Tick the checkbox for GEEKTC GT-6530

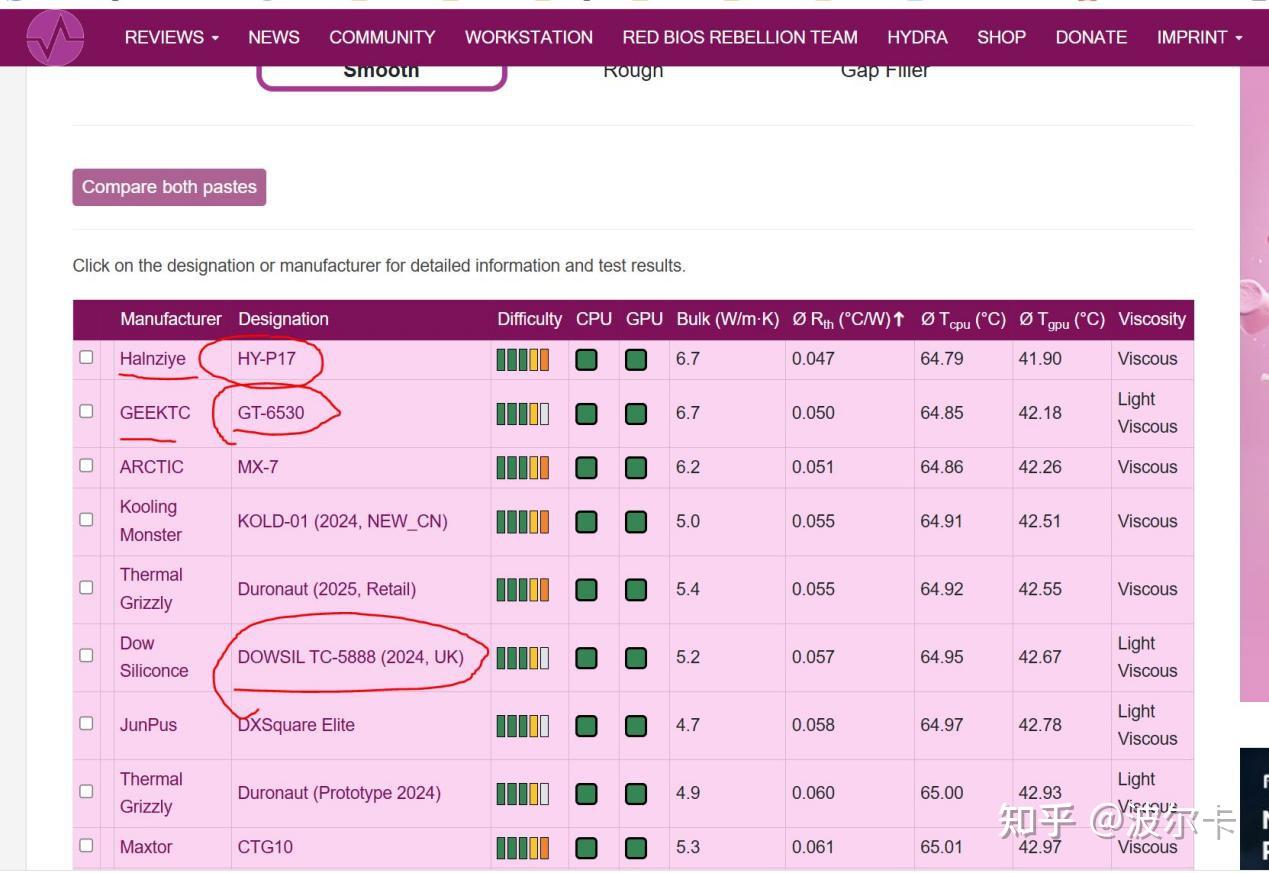tap(86, 411)
